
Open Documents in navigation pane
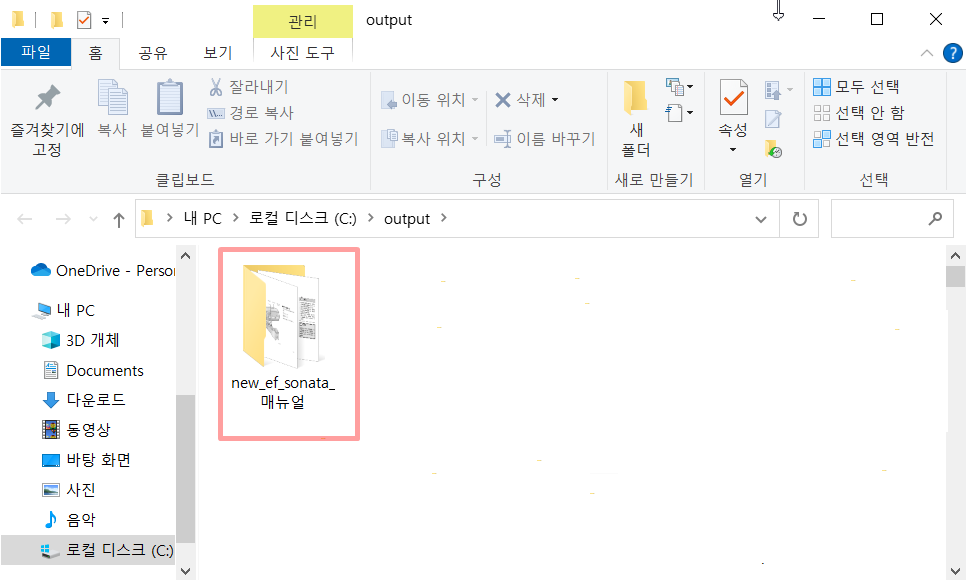pos(93,370)
